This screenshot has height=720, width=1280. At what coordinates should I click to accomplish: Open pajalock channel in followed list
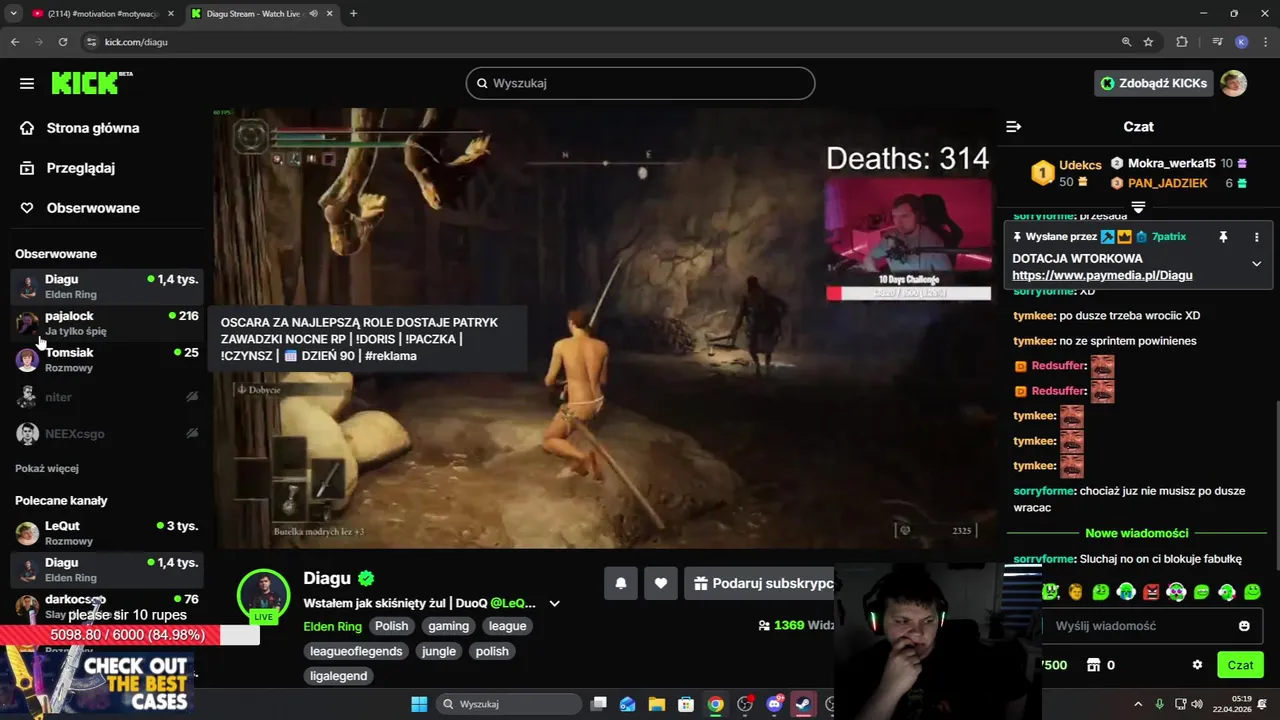[x=107, y=323]
